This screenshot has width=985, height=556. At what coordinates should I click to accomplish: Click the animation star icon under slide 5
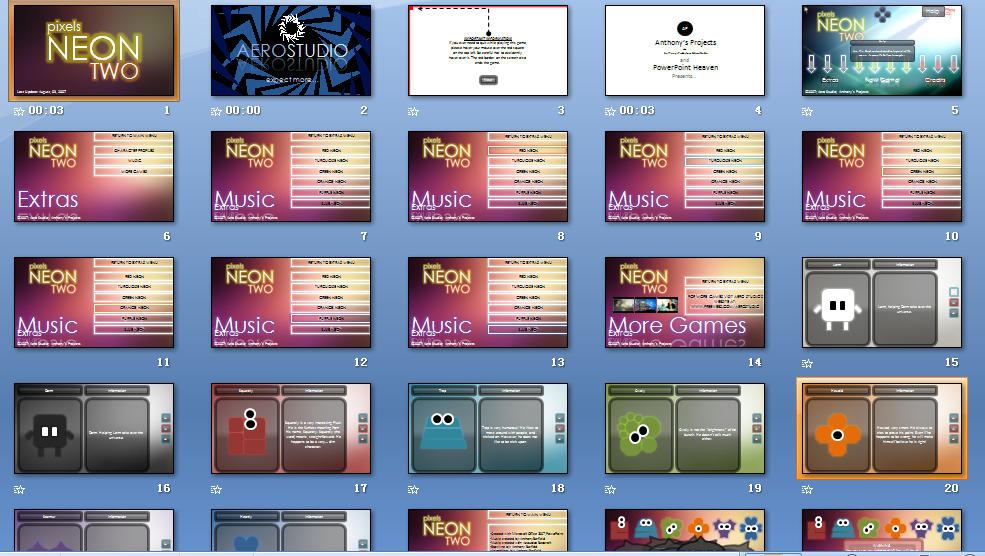[x=808, y=111]
